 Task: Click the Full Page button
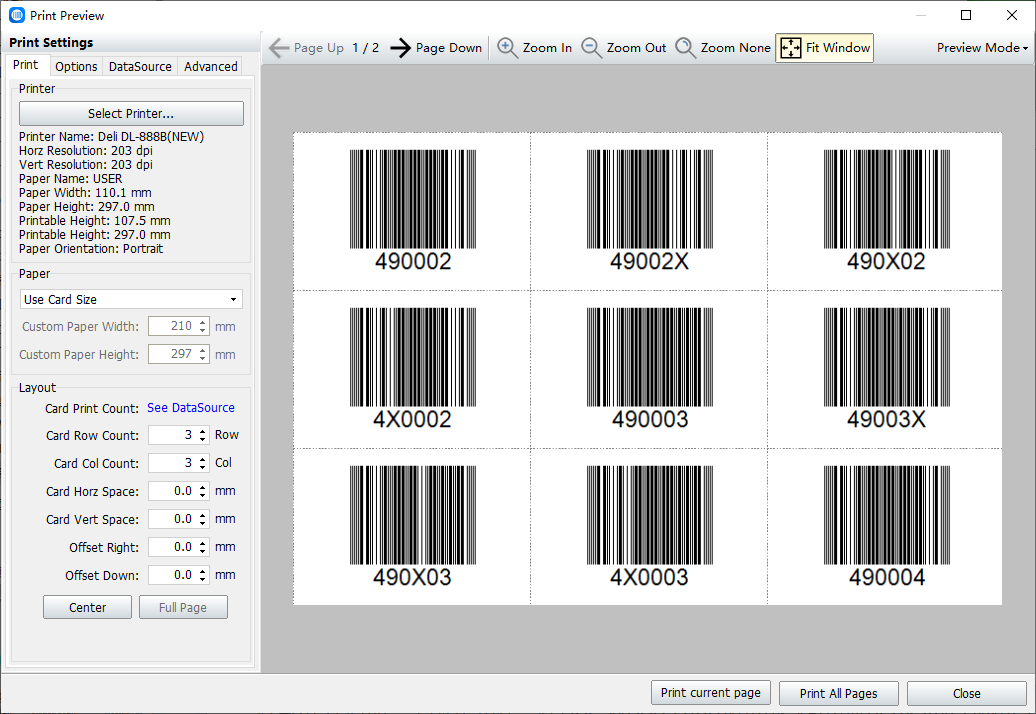coord(183,607)
